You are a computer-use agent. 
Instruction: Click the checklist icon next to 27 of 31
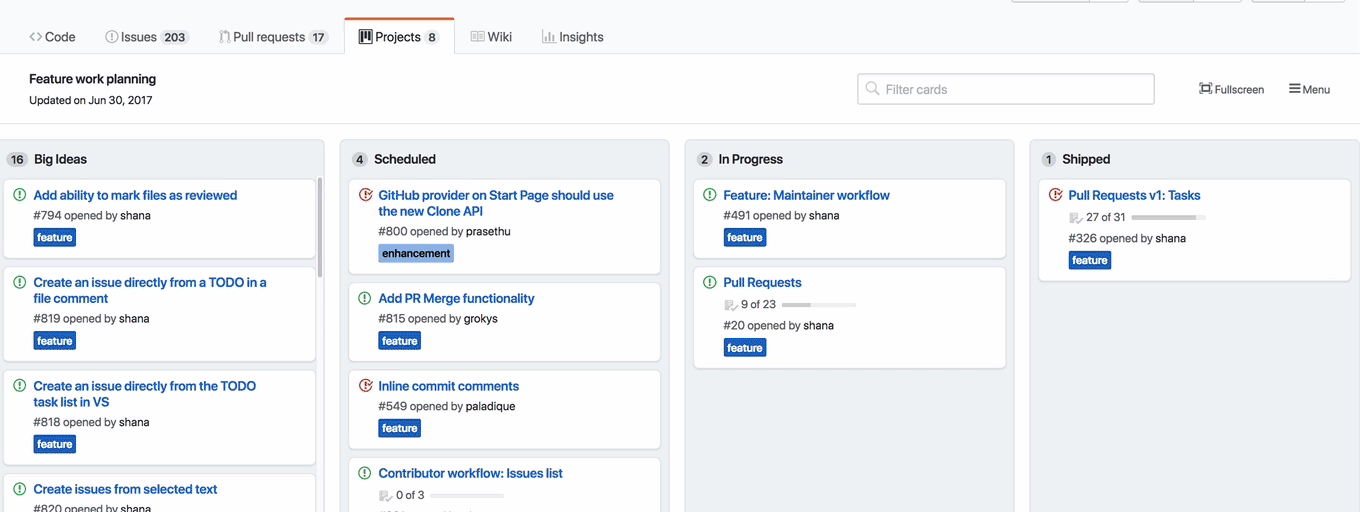click(1075, 218)
